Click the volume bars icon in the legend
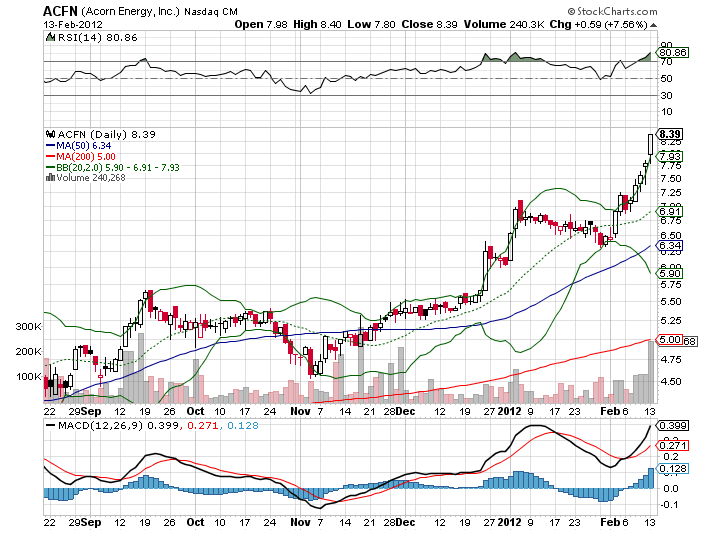709x536 pixels. (51, 177)
